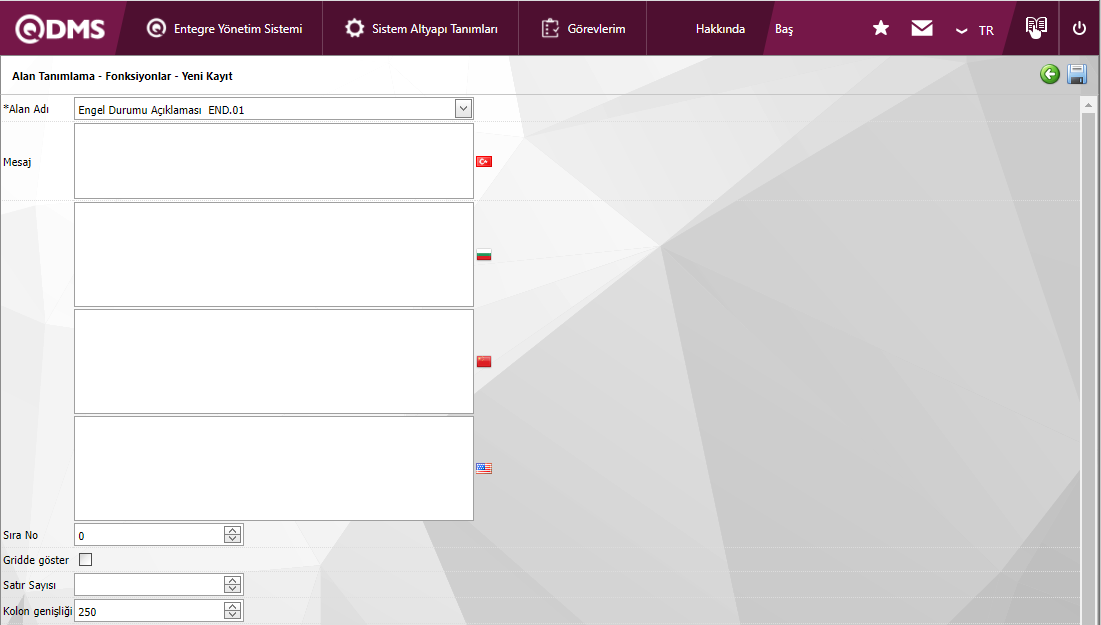Expand the TR language selector
Viewport: 1101px width, 625px height.
point(975,30)
